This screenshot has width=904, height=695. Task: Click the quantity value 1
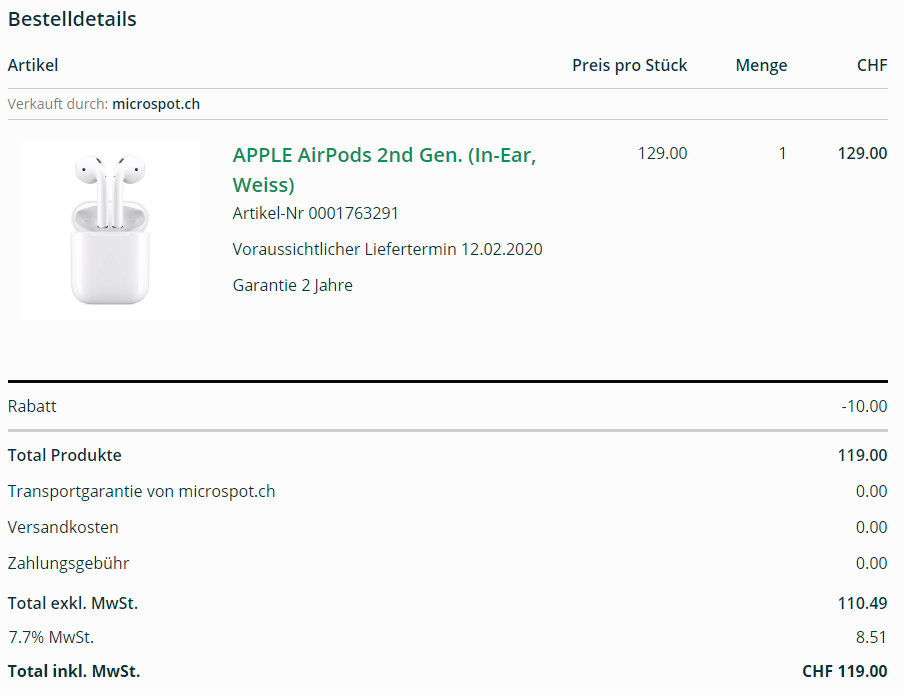click(x=782, y=153)
